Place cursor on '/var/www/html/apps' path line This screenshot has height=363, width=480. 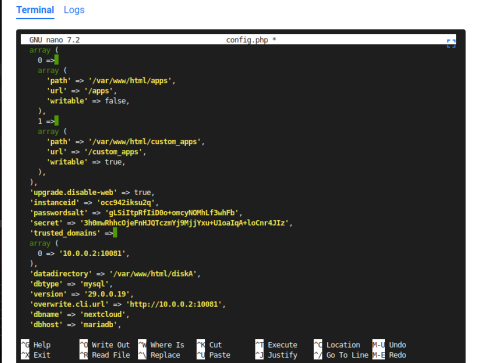(x=111, y=81)
